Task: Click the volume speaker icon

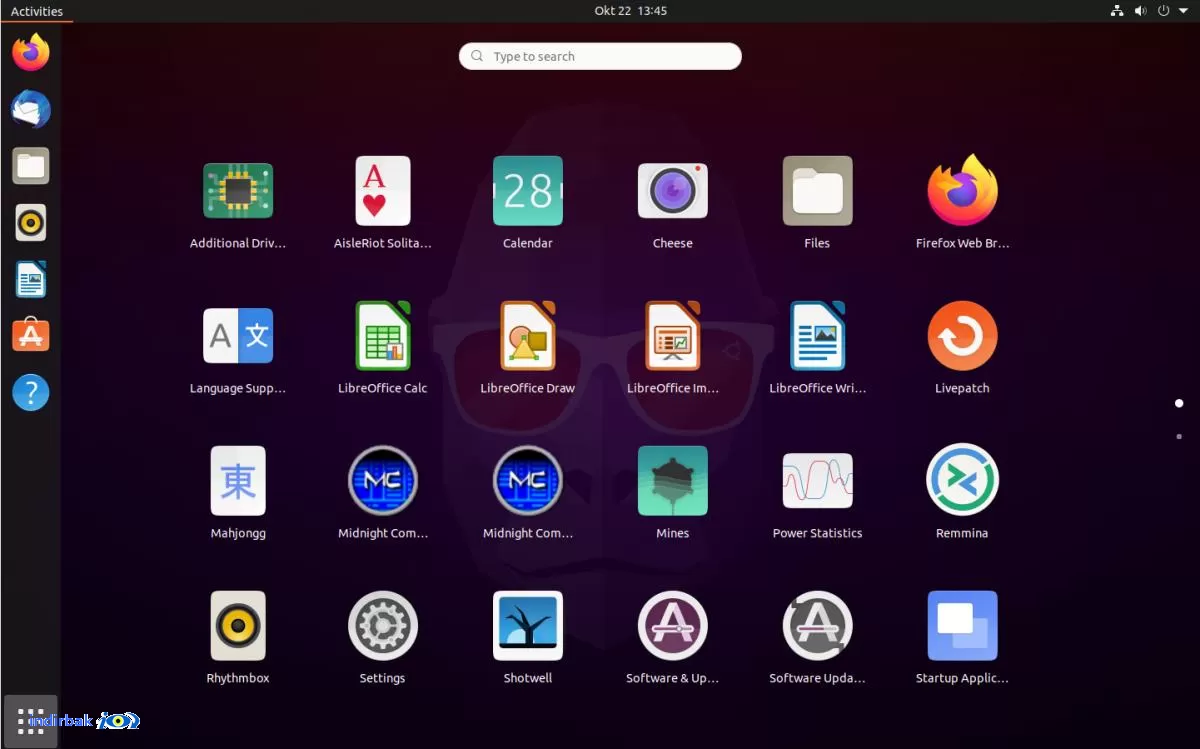Action: click(x=1141, y=11)
